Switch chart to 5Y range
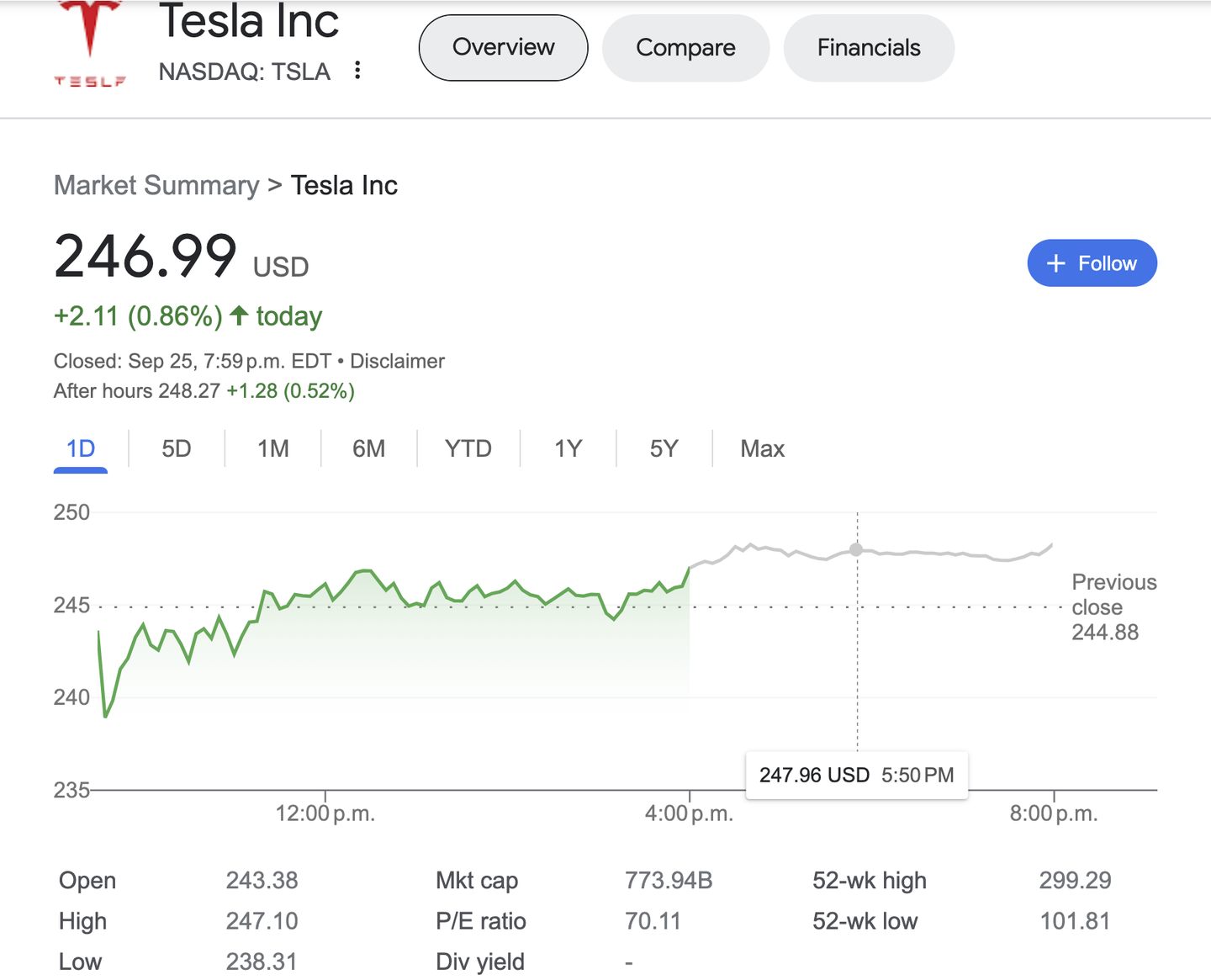1211x980 pixels. (664, 449)
